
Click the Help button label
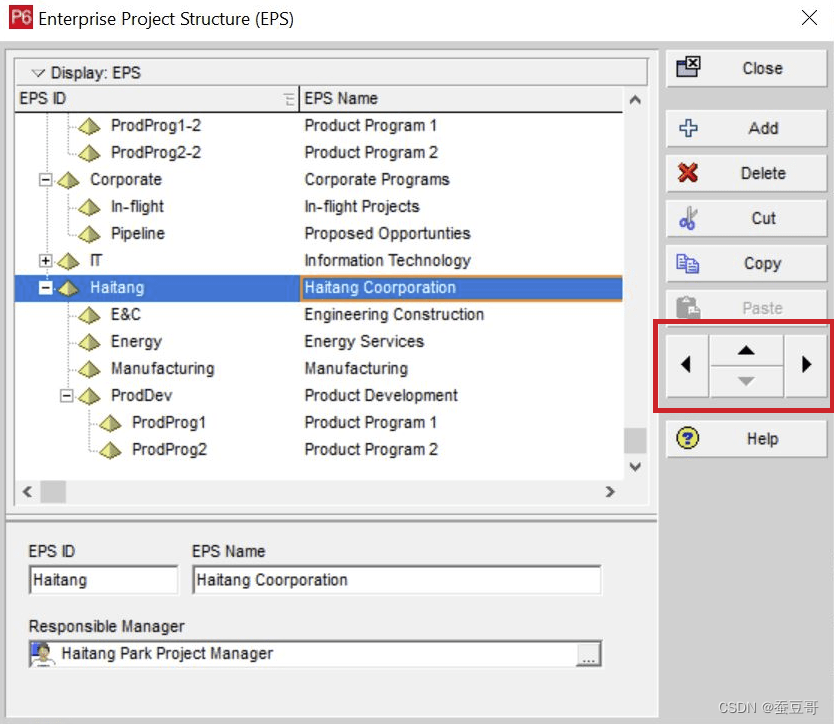[762, 439]
